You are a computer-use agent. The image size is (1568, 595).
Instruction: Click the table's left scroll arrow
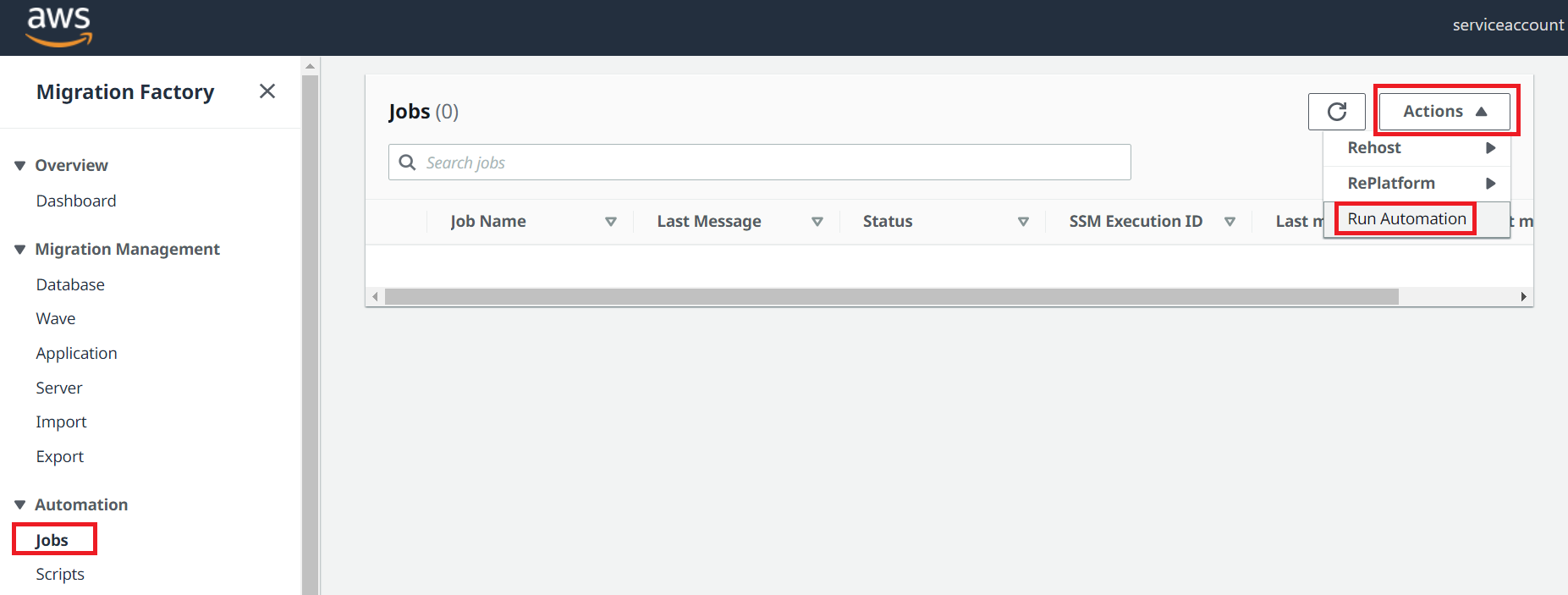[375, 297]
